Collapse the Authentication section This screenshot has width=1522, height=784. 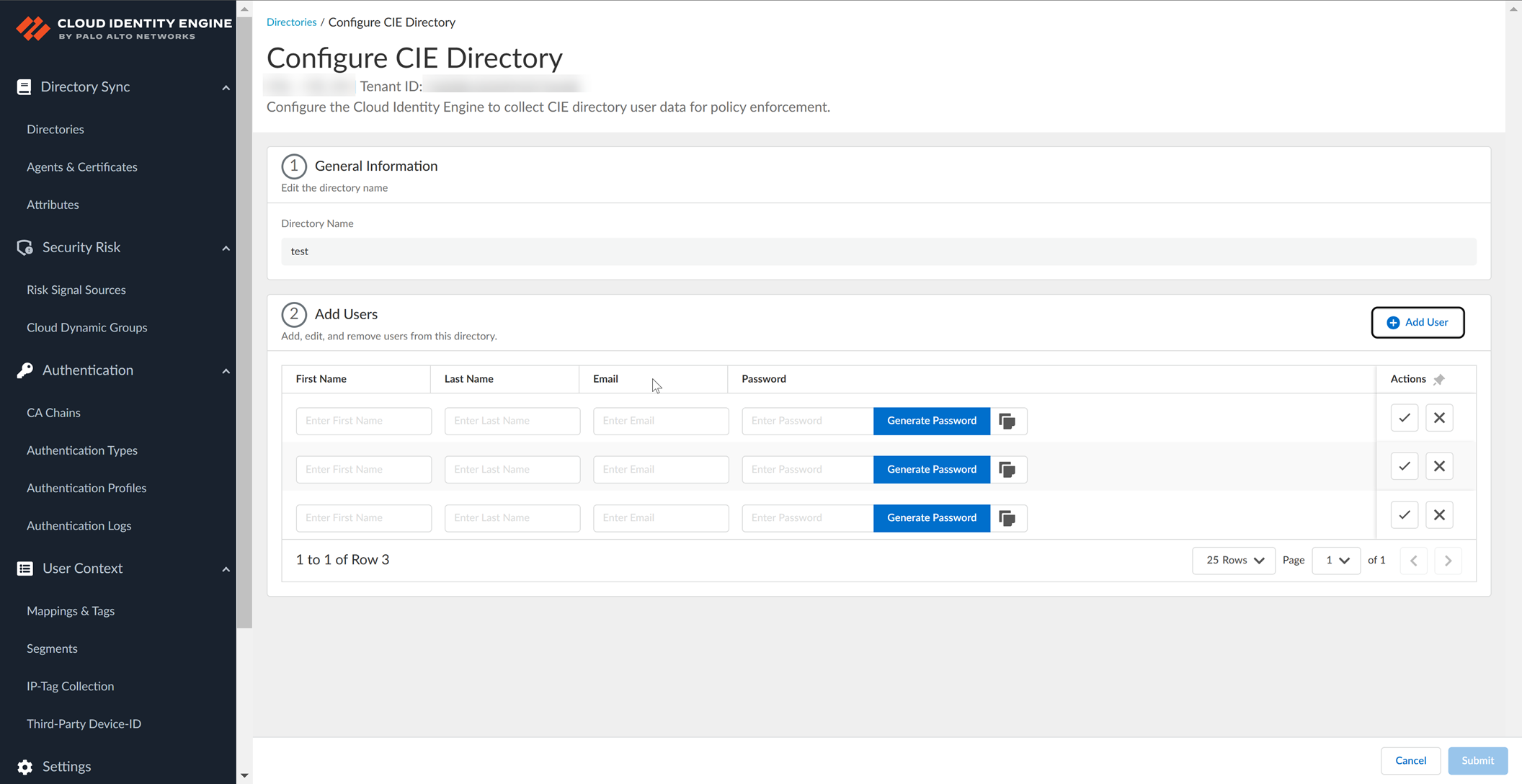(x=226, y=371)
